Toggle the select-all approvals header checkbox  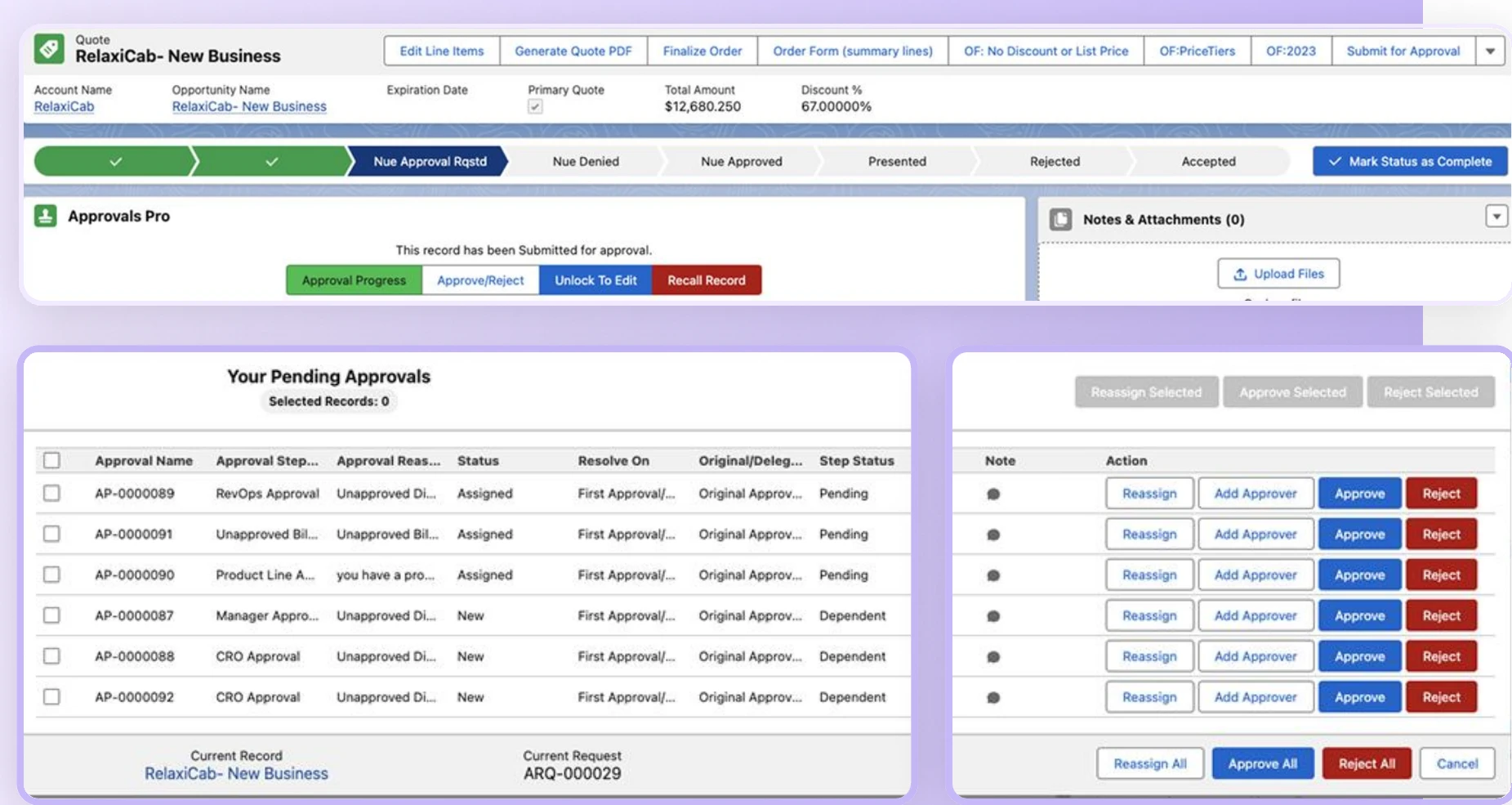click(x=51, y=460)
